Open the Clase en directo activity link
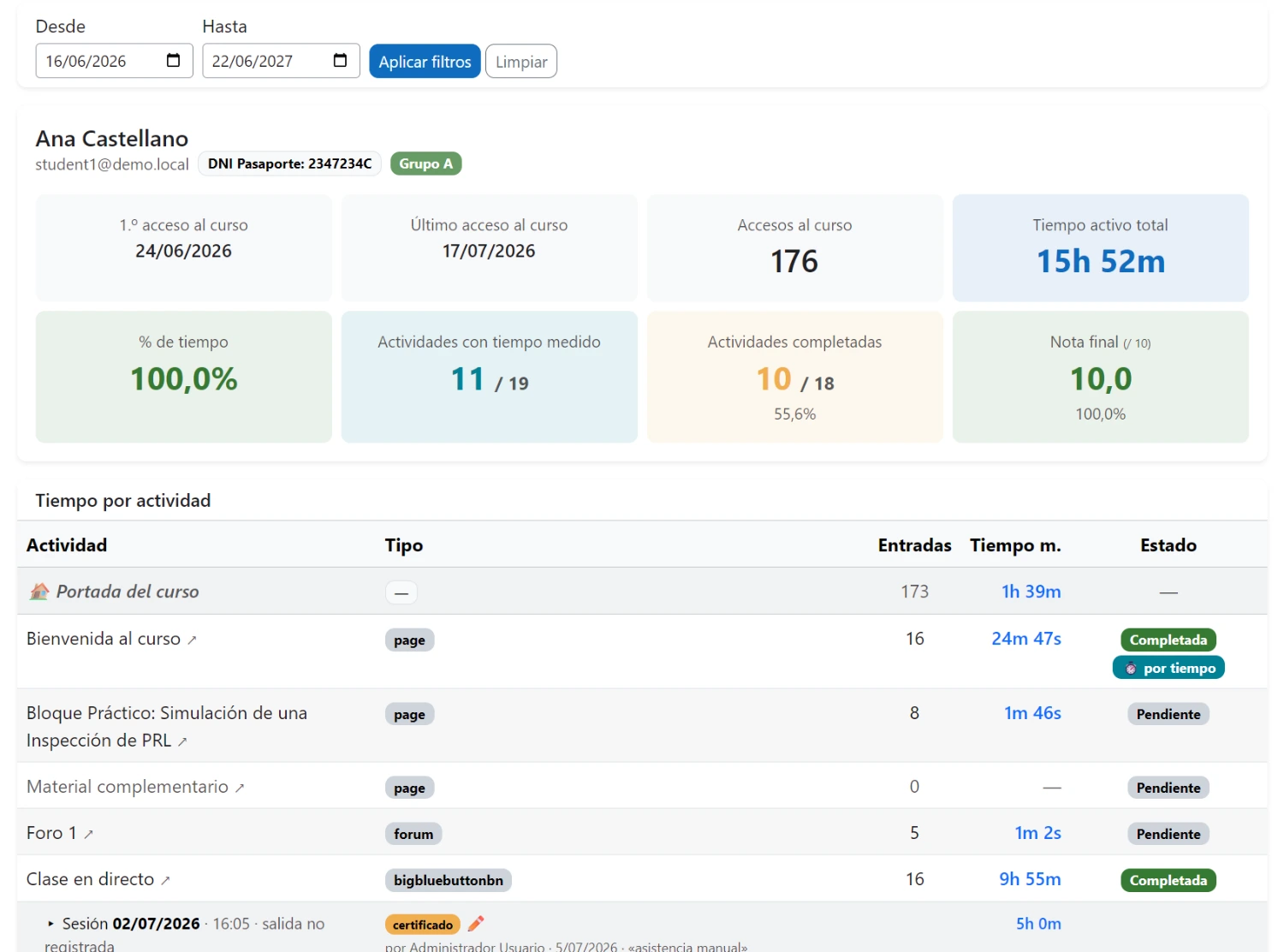This screenshot has height=952, width=1284. pos(91,879)
